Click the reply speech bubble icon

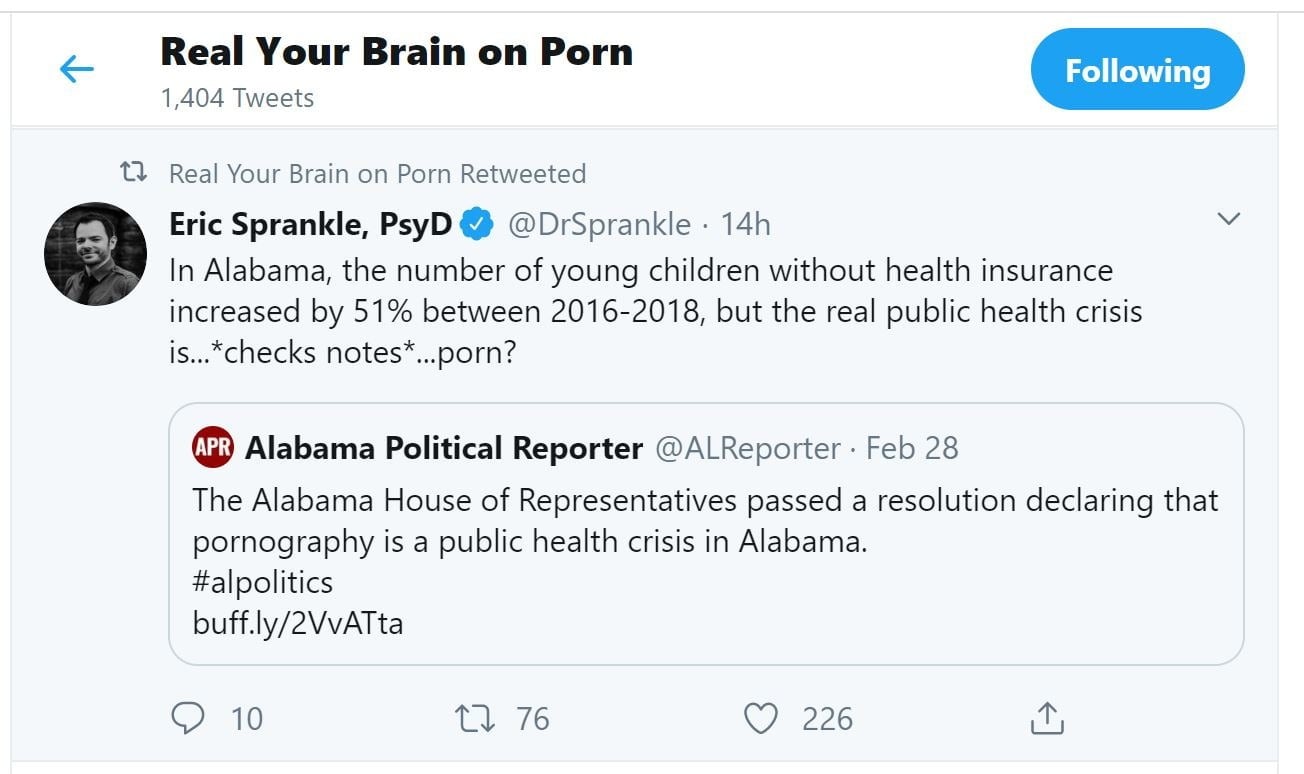click(188, 718)
